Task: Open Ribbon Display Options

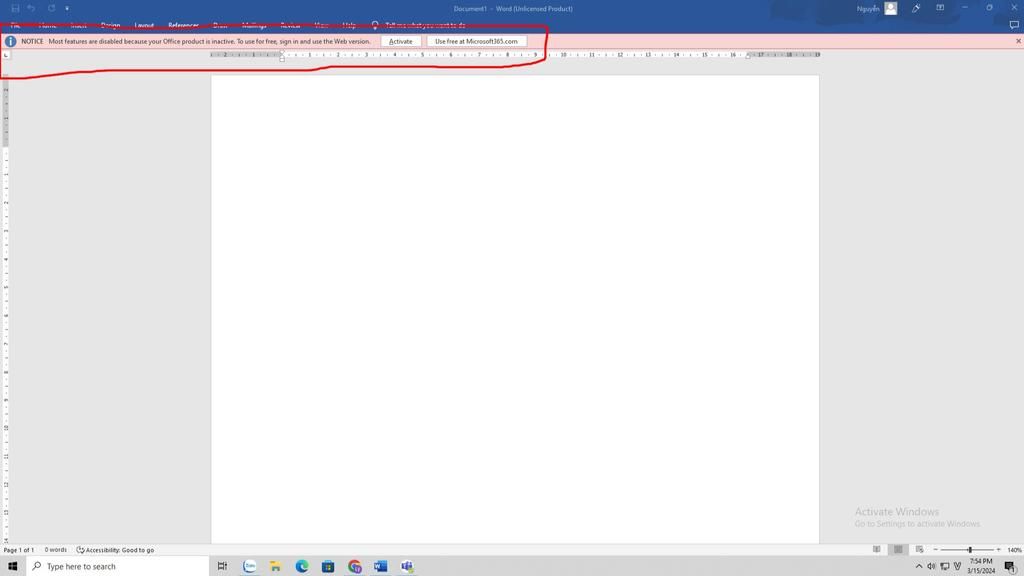Action: click(x=940, y=8)
